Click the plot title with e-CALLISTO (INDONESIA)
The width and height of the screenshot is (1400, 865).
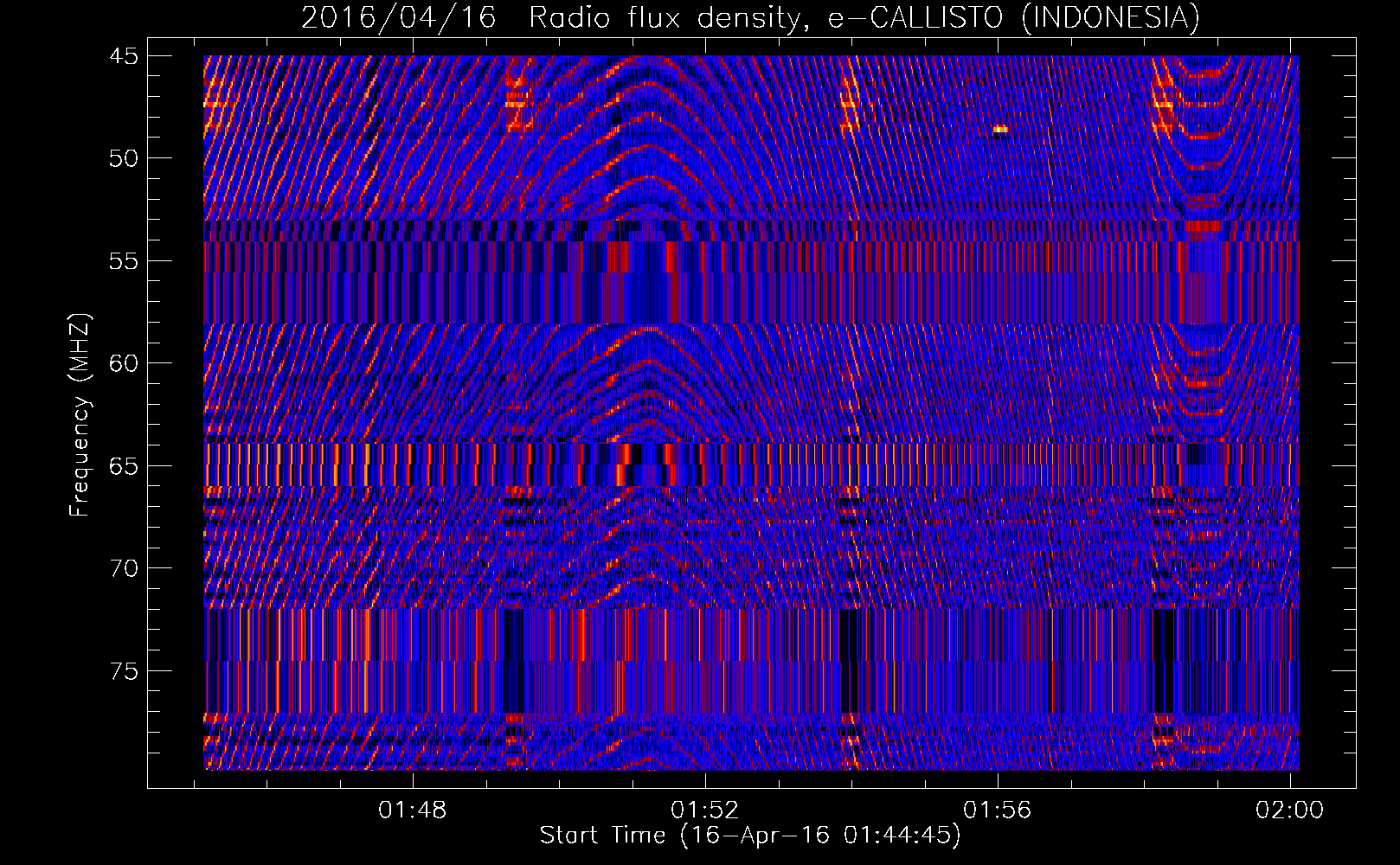(x=750, y=17)
